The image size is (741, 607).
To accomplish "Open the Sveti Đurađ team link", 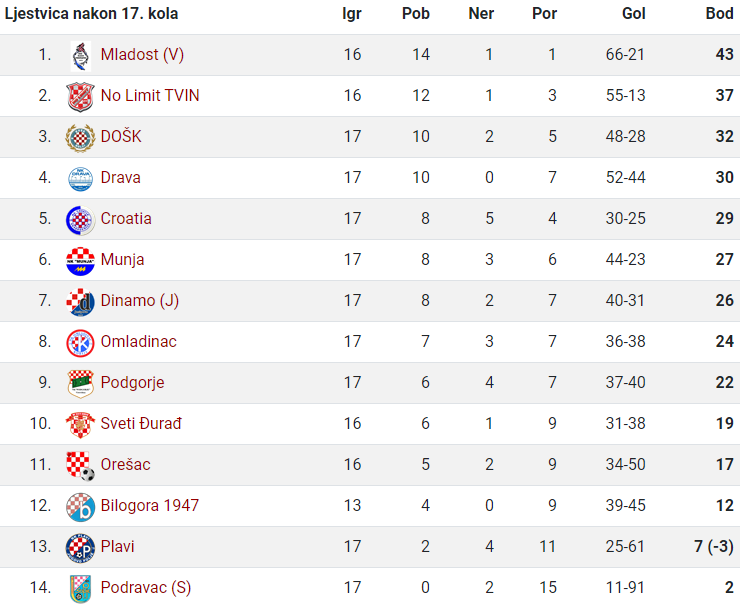I will (x=141, y=423).
